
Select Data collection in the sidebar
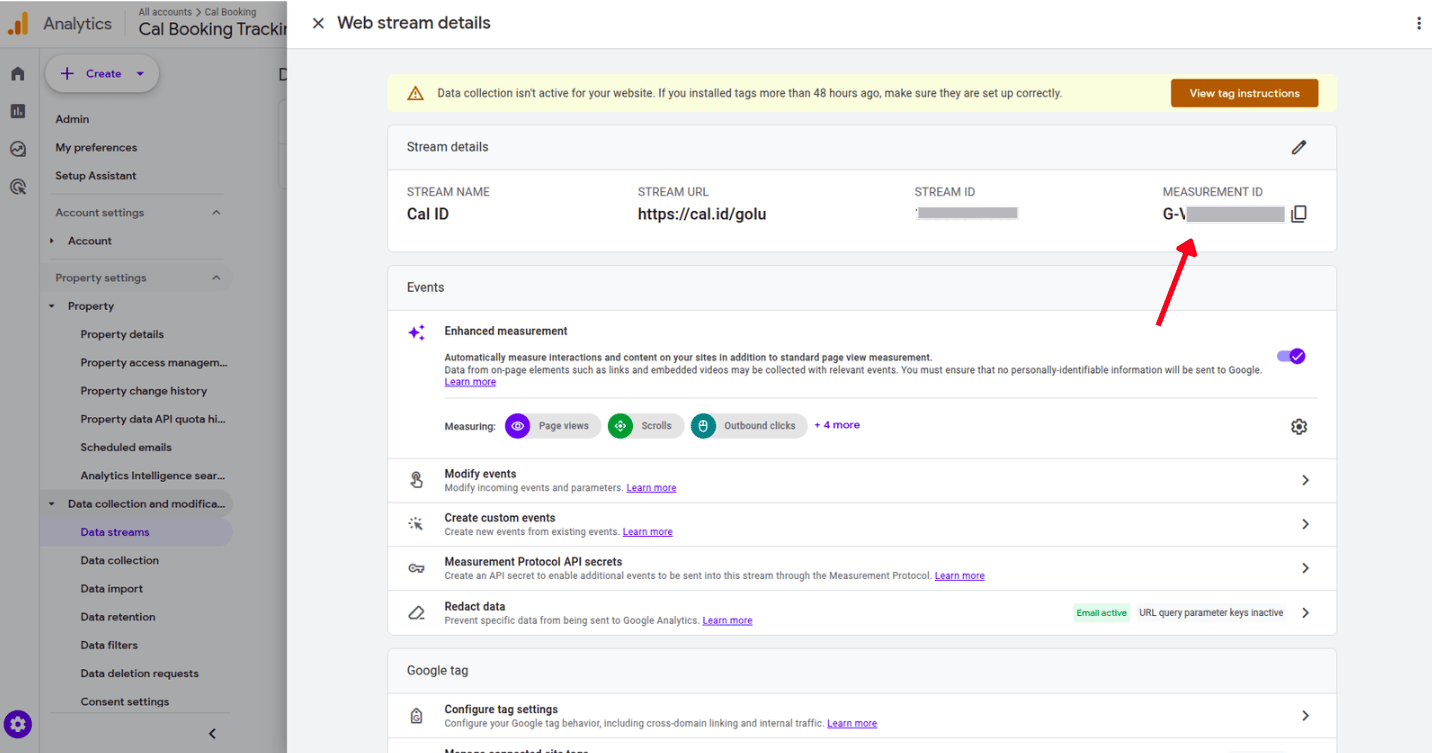[x=120, y=560]
